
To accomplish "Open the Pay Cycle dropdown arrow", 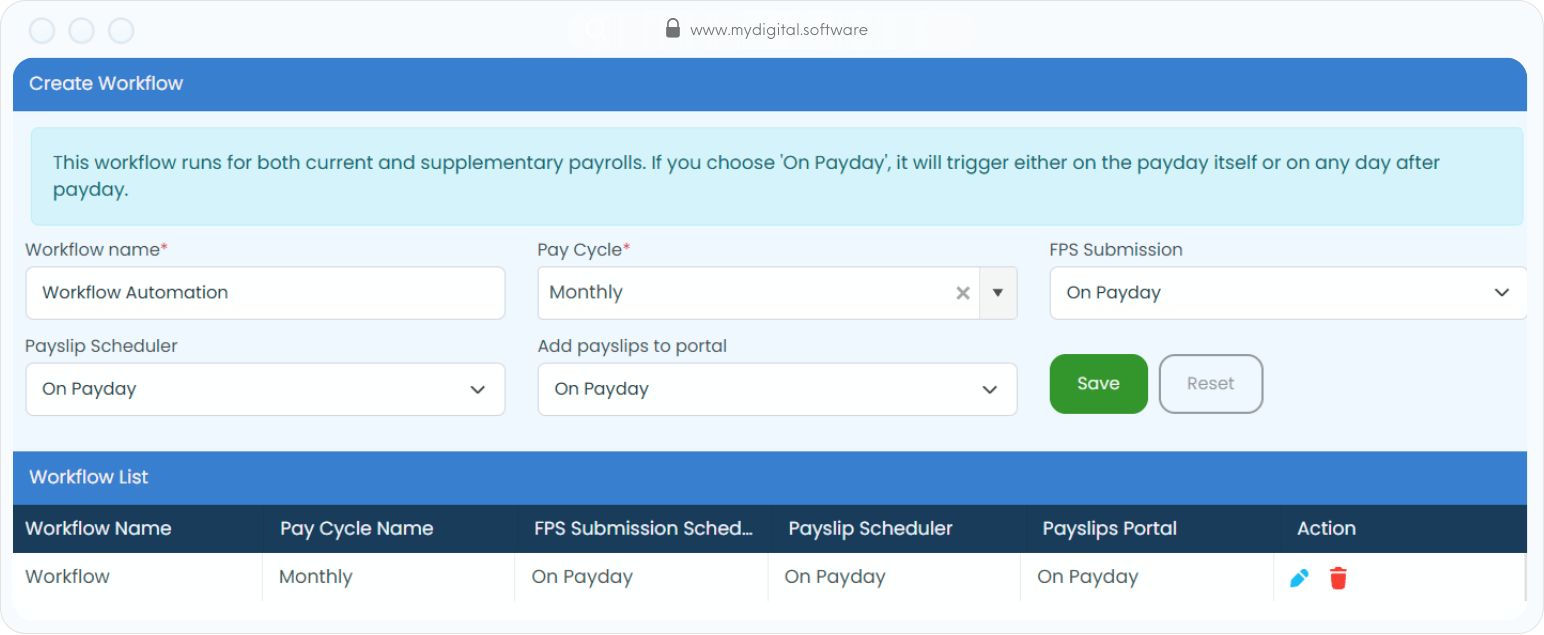I will click(997, 293).
